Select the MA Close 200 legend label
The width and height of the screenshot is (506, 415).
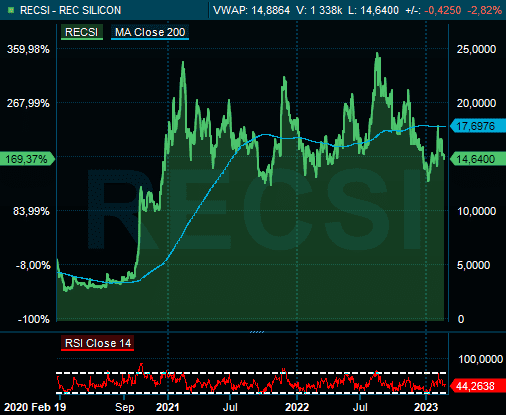click(150, 32)
